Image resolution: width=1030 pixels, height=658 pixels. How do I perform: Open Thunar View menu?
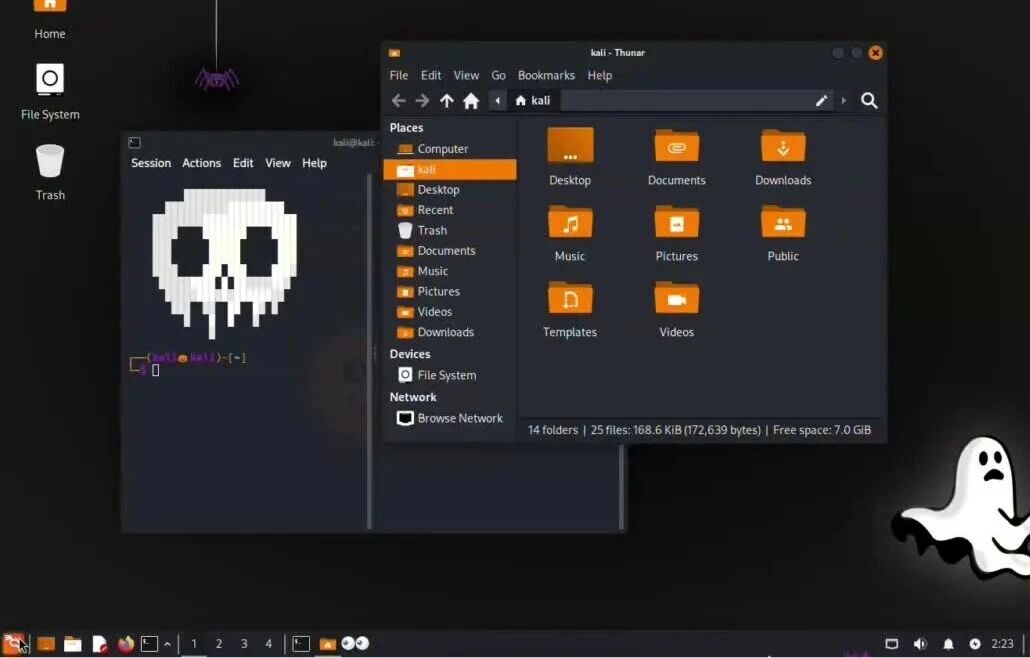click(x=466, y=76)
